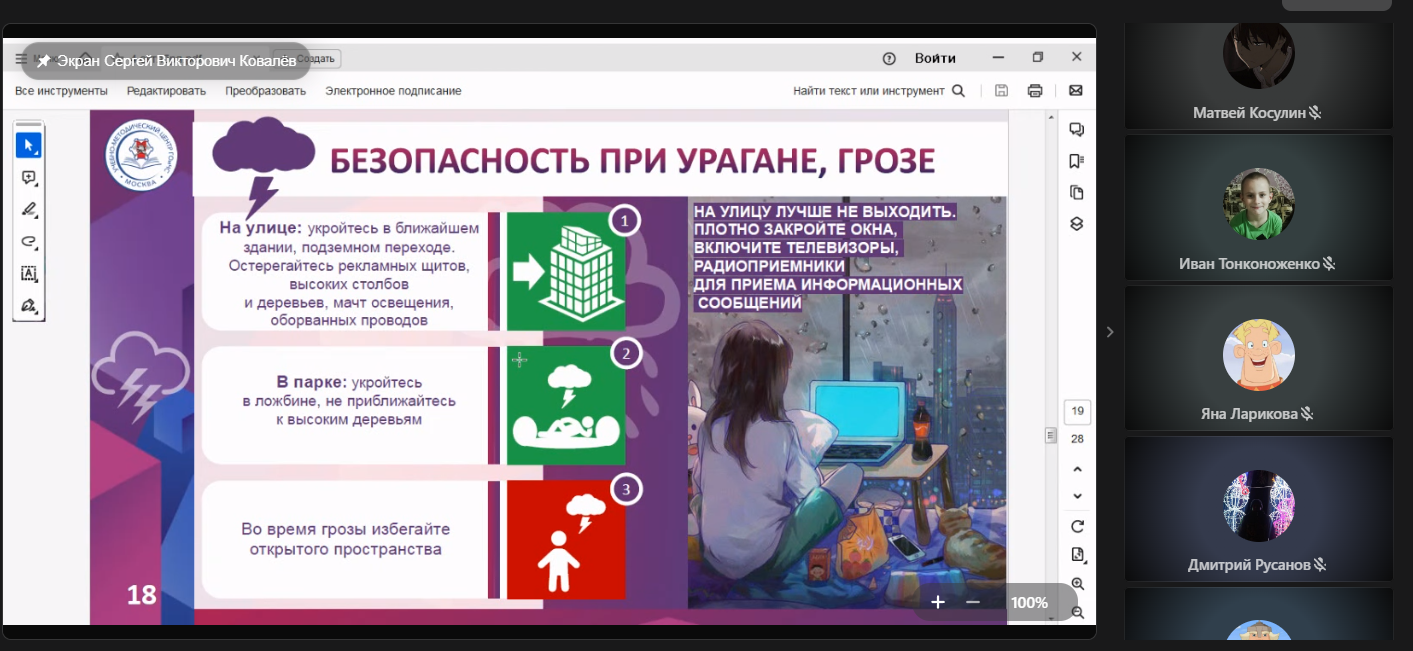Select the text box tool

[28, 274]
